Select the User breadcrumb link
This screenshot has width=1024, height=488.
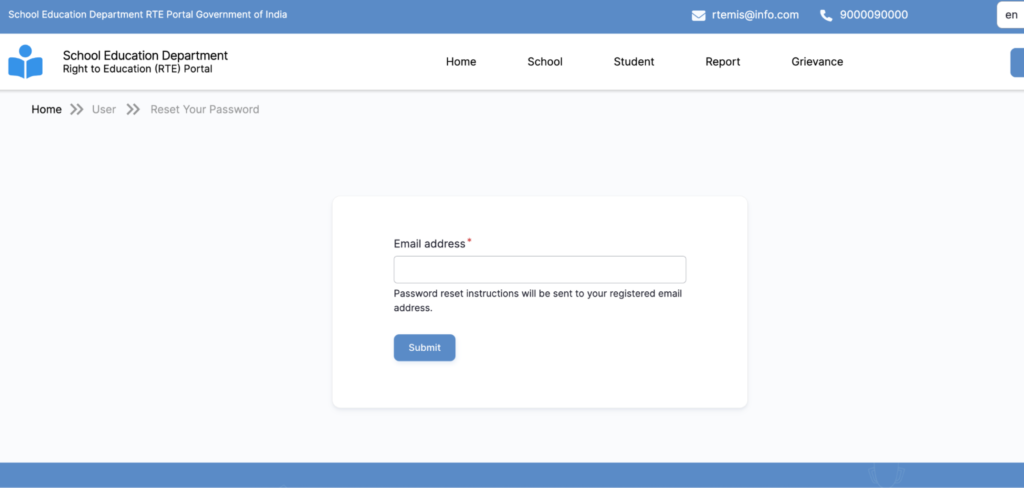click(104, 110)
